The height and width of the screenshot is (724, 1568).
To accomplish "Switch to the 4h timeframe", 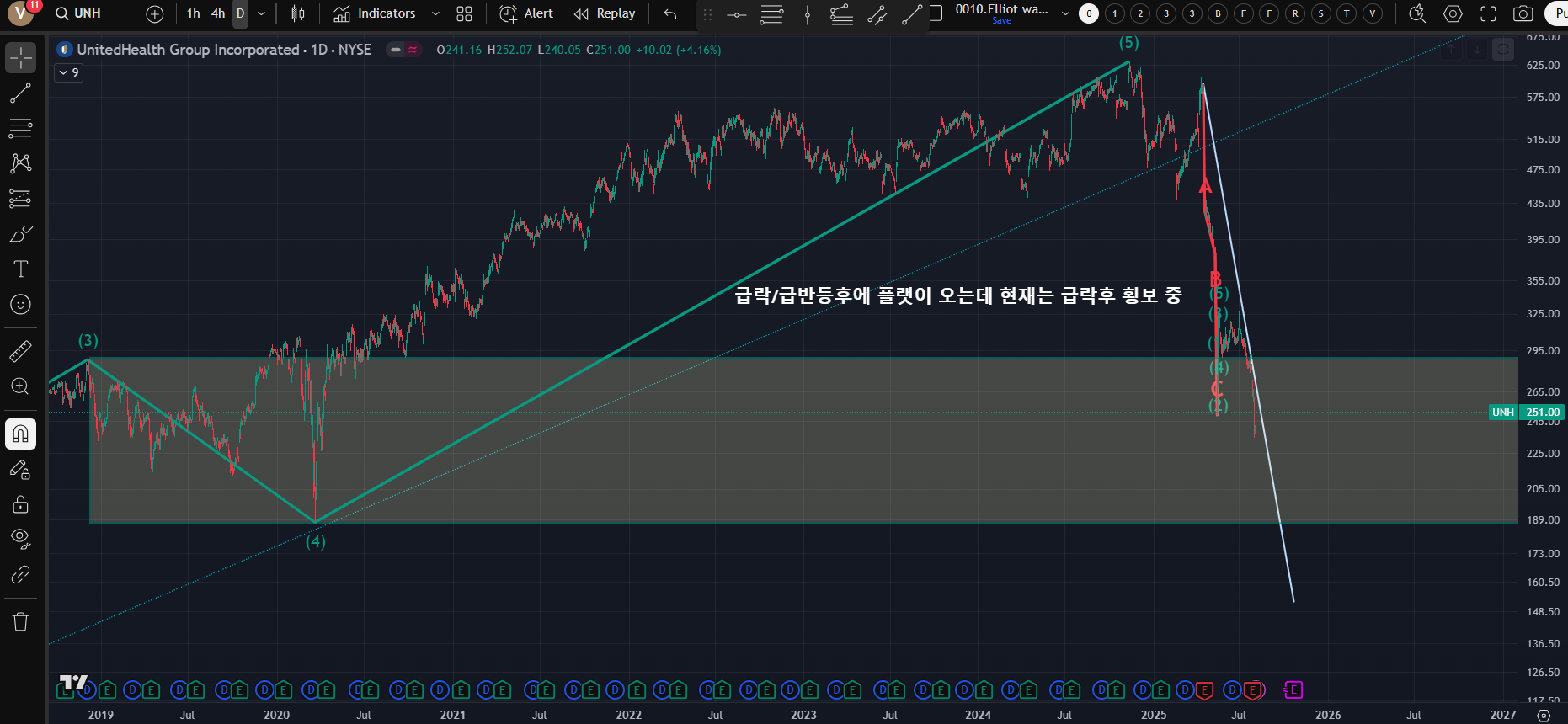I will (218, 13).
